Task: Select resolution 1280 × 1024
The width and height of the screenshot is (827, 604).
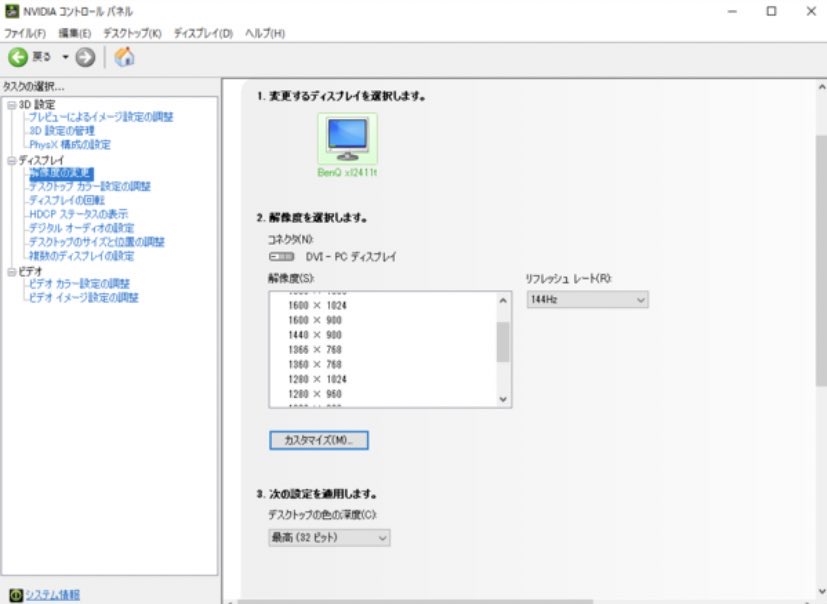Action: tap(317, 379)
